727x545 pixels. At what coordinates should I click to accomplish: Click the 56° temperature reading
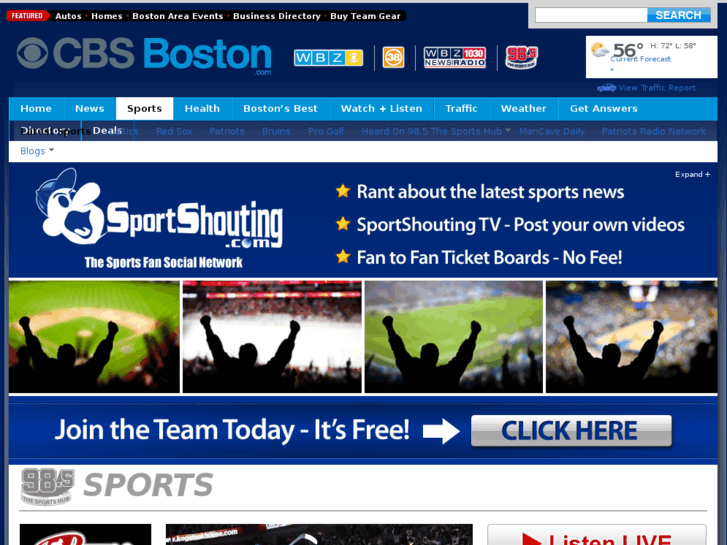coord(628,50)
